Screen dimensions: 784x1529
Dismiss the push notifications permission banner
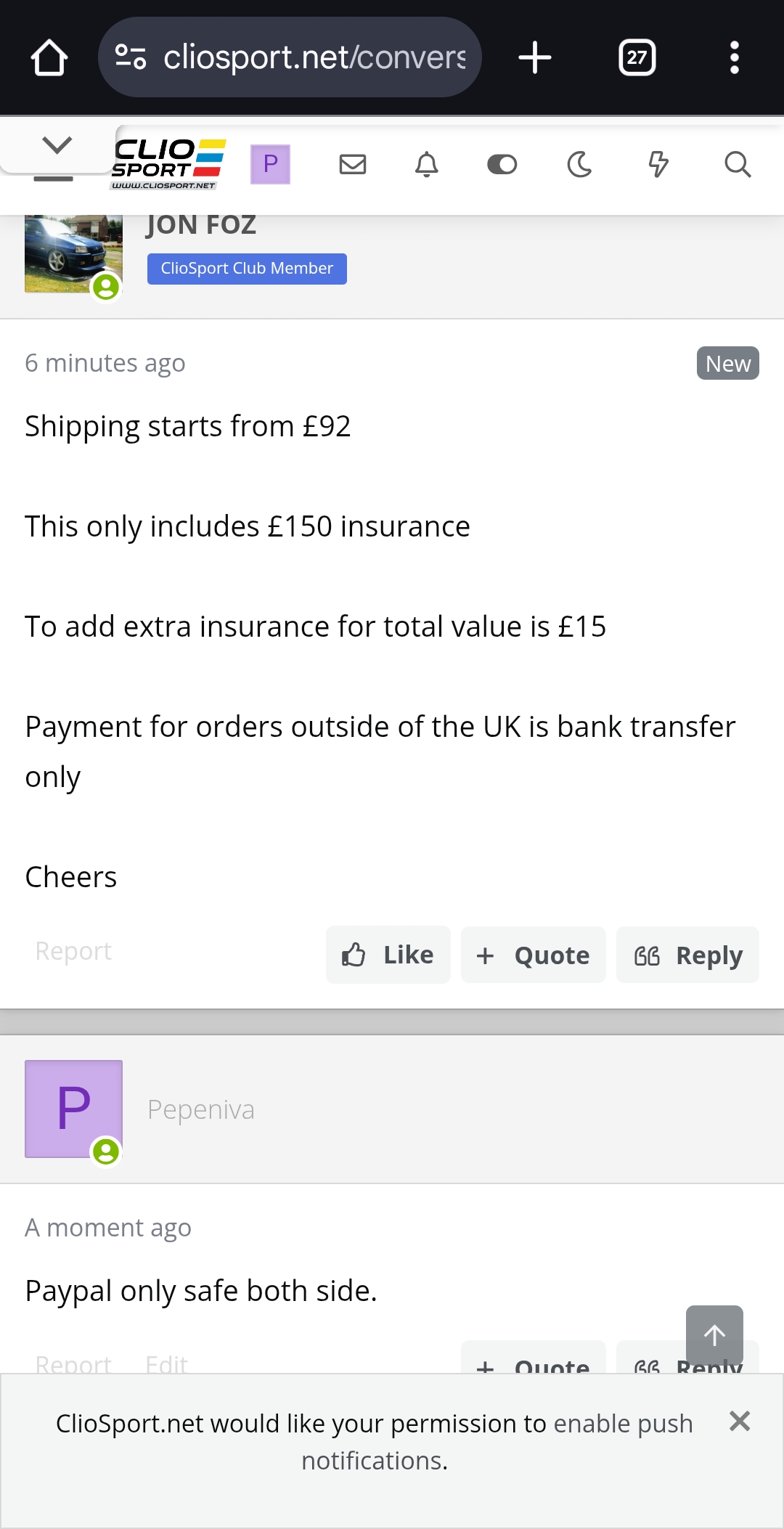[x=740, y=1421]
